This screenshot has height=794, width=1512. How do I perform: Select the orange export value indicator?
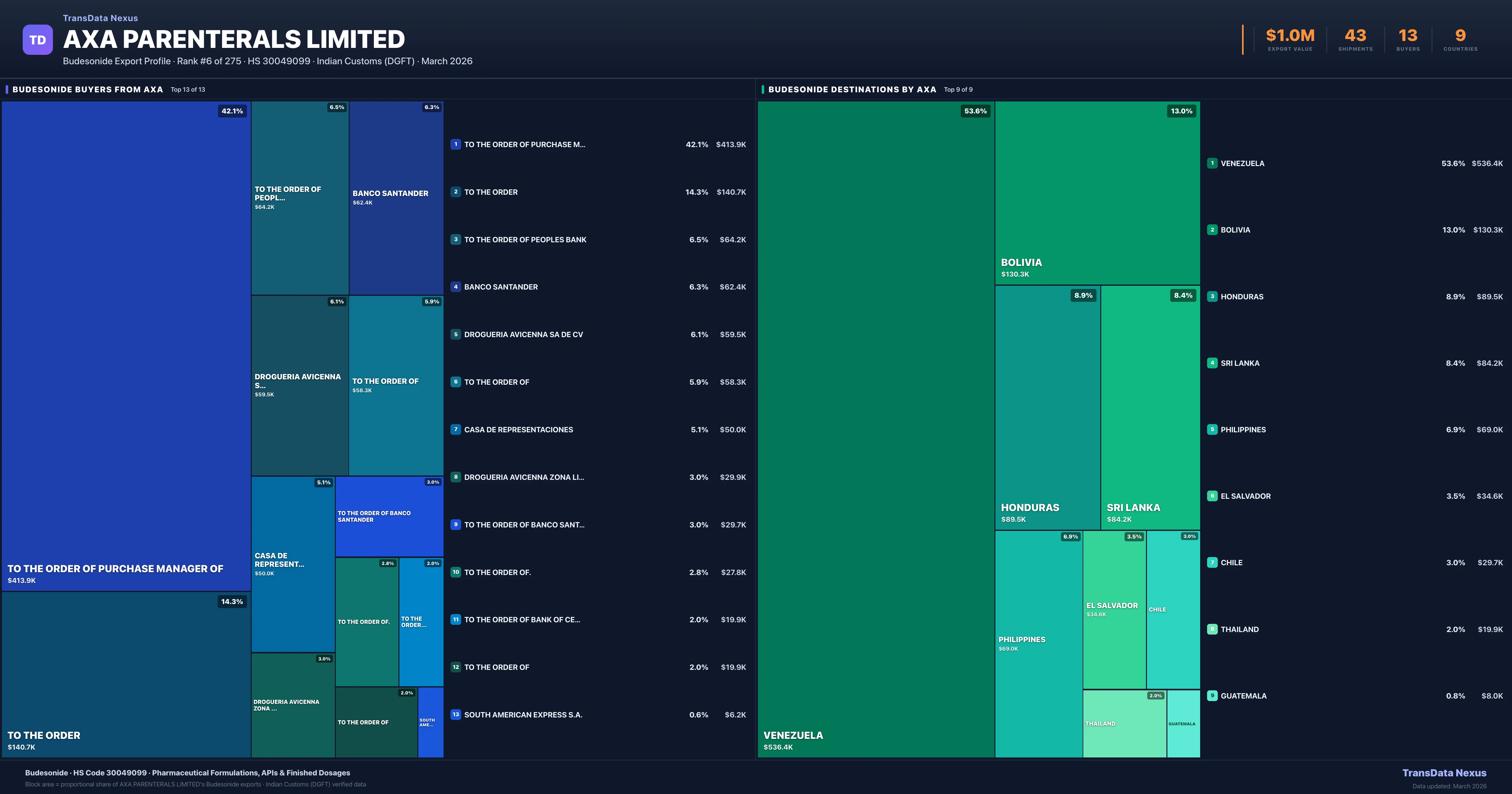pyautogui.click(x=1289, y=35)
